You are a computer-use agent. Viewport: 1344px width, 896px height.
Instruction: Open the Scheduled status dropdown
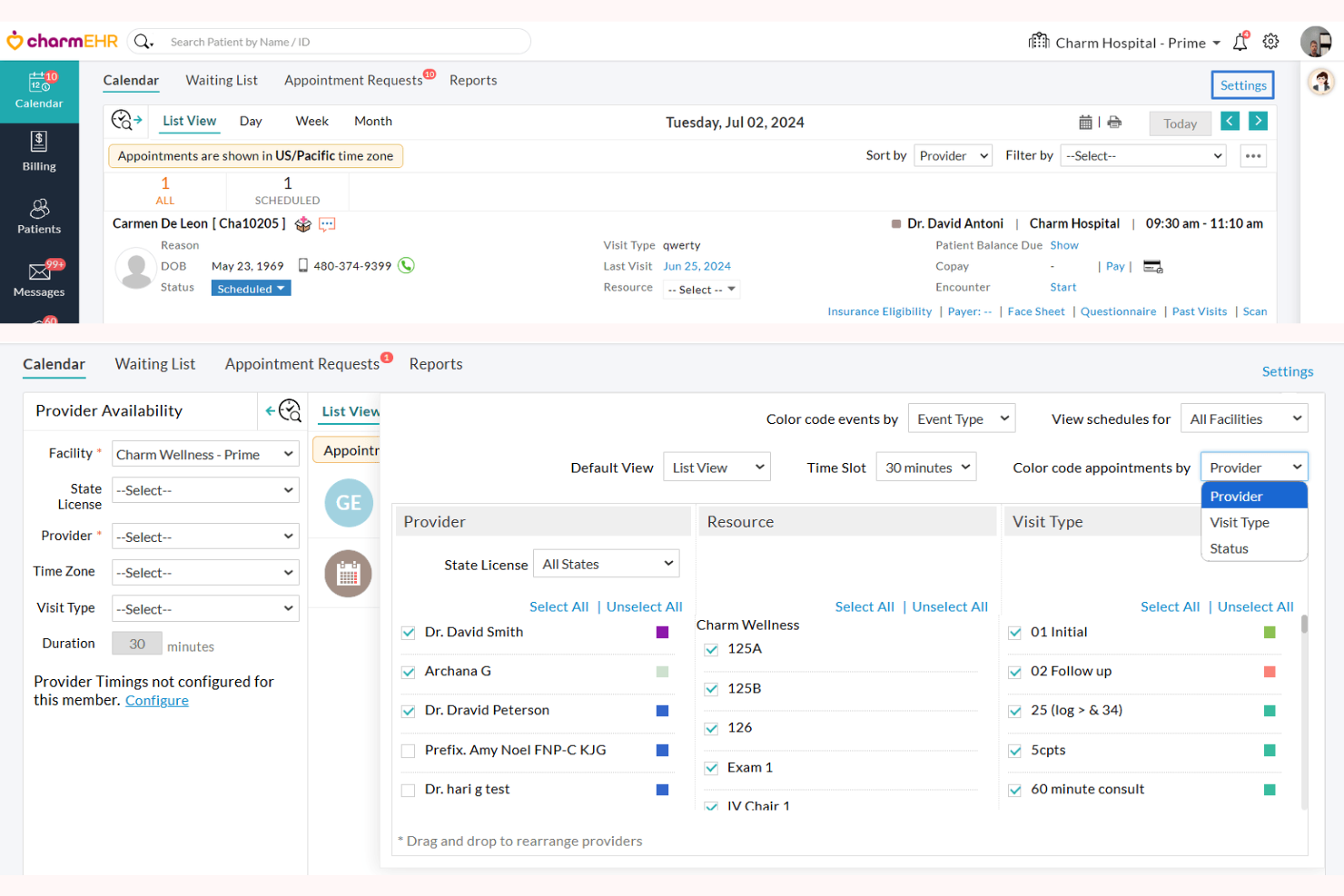coord(251,288)
